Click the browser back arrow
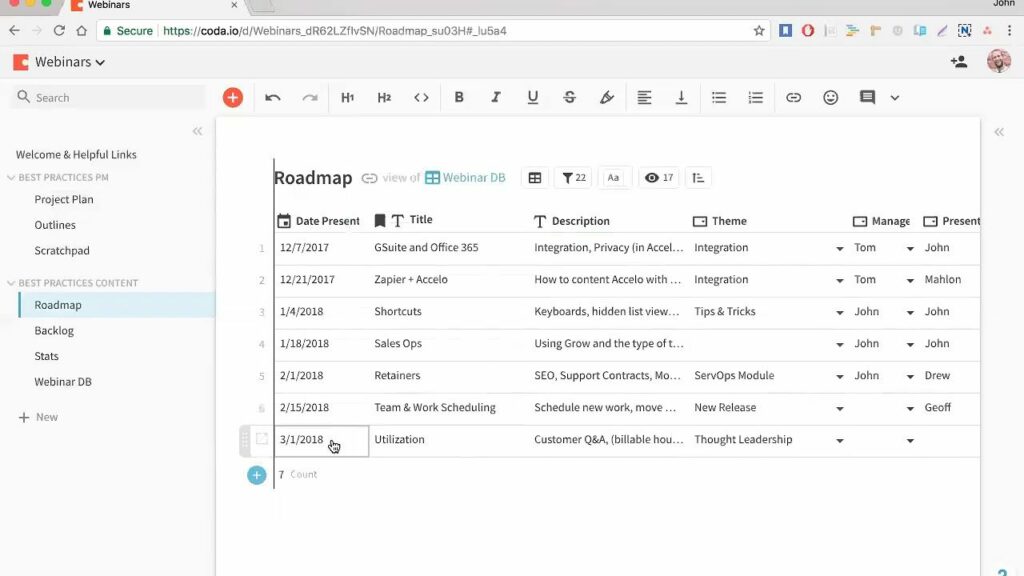The image size is (1024, 576). (x=14, y=31)
